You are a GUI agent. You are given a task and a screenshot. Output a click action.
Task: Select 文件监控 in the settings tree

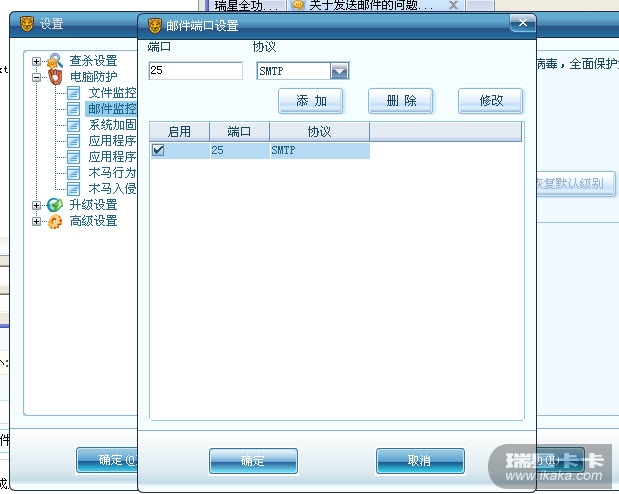coord(112,93)
